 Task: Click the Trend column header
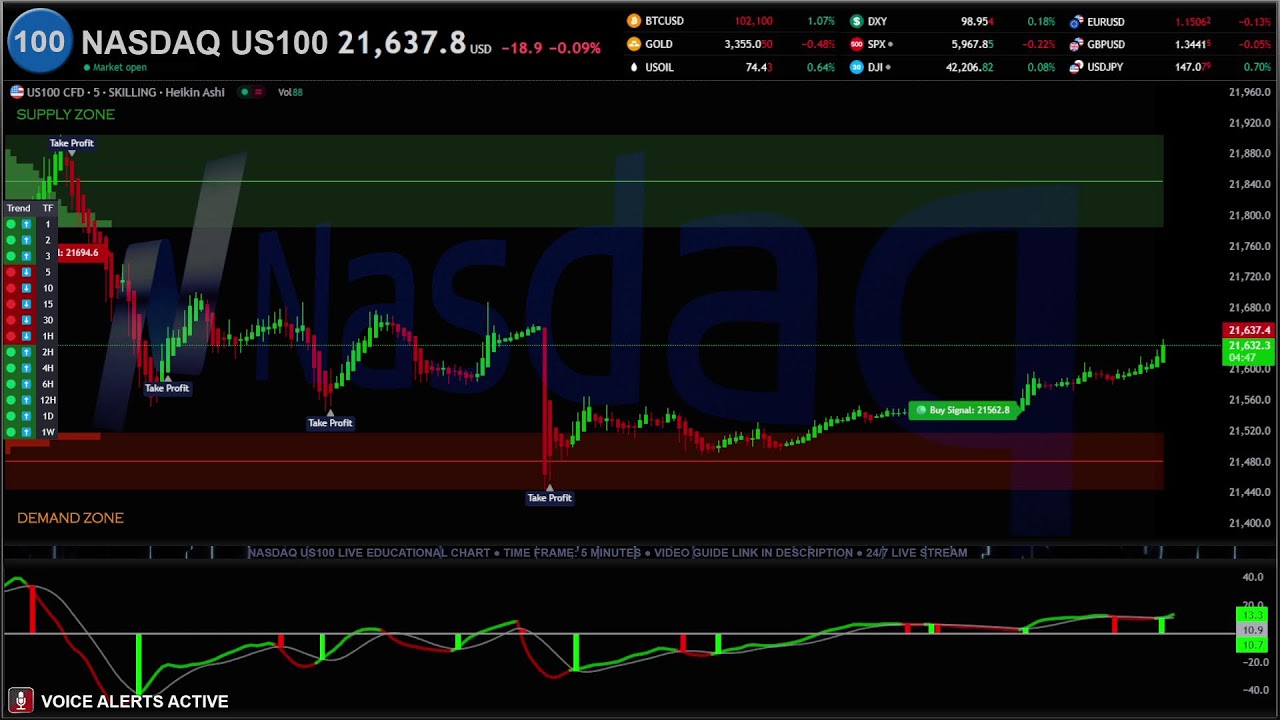tap(19, 208)
